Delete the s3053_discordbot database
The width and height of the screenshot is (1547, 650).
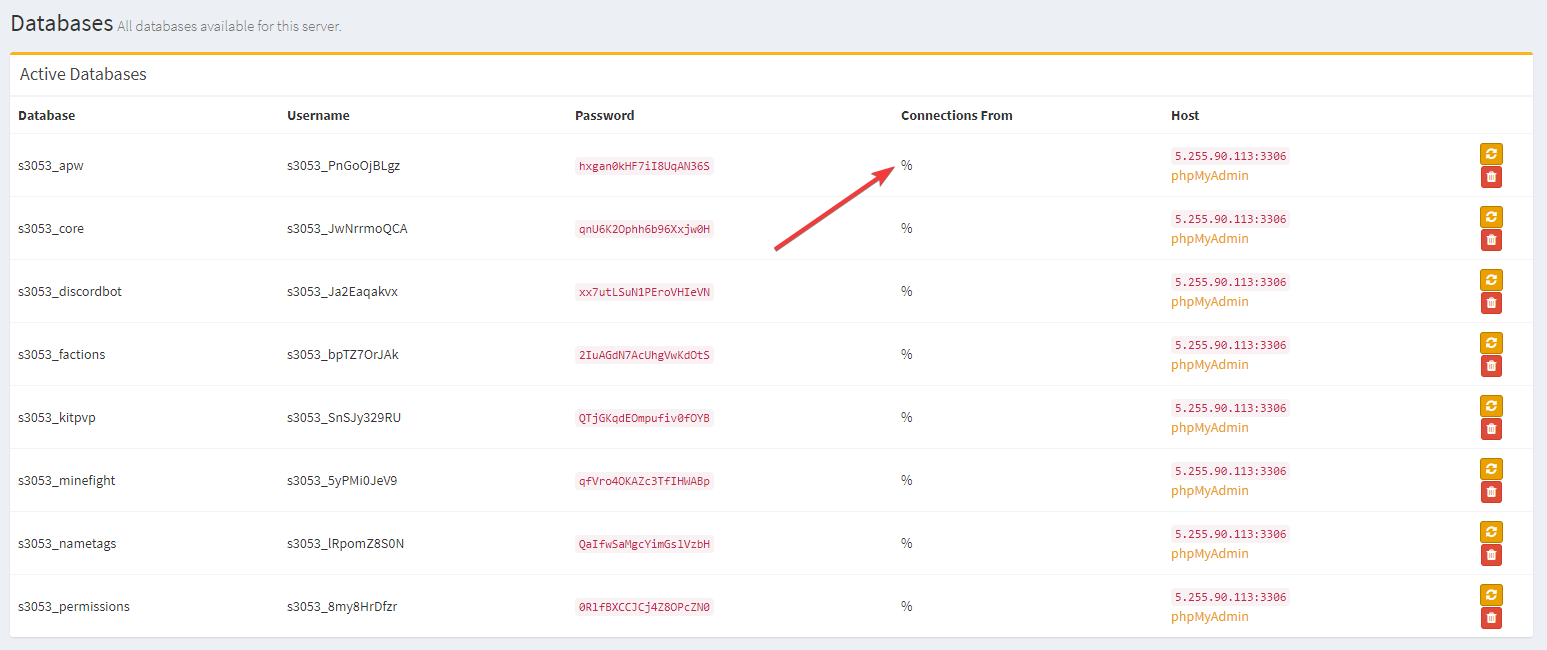pyautogui.click(x=1491, y=303)
